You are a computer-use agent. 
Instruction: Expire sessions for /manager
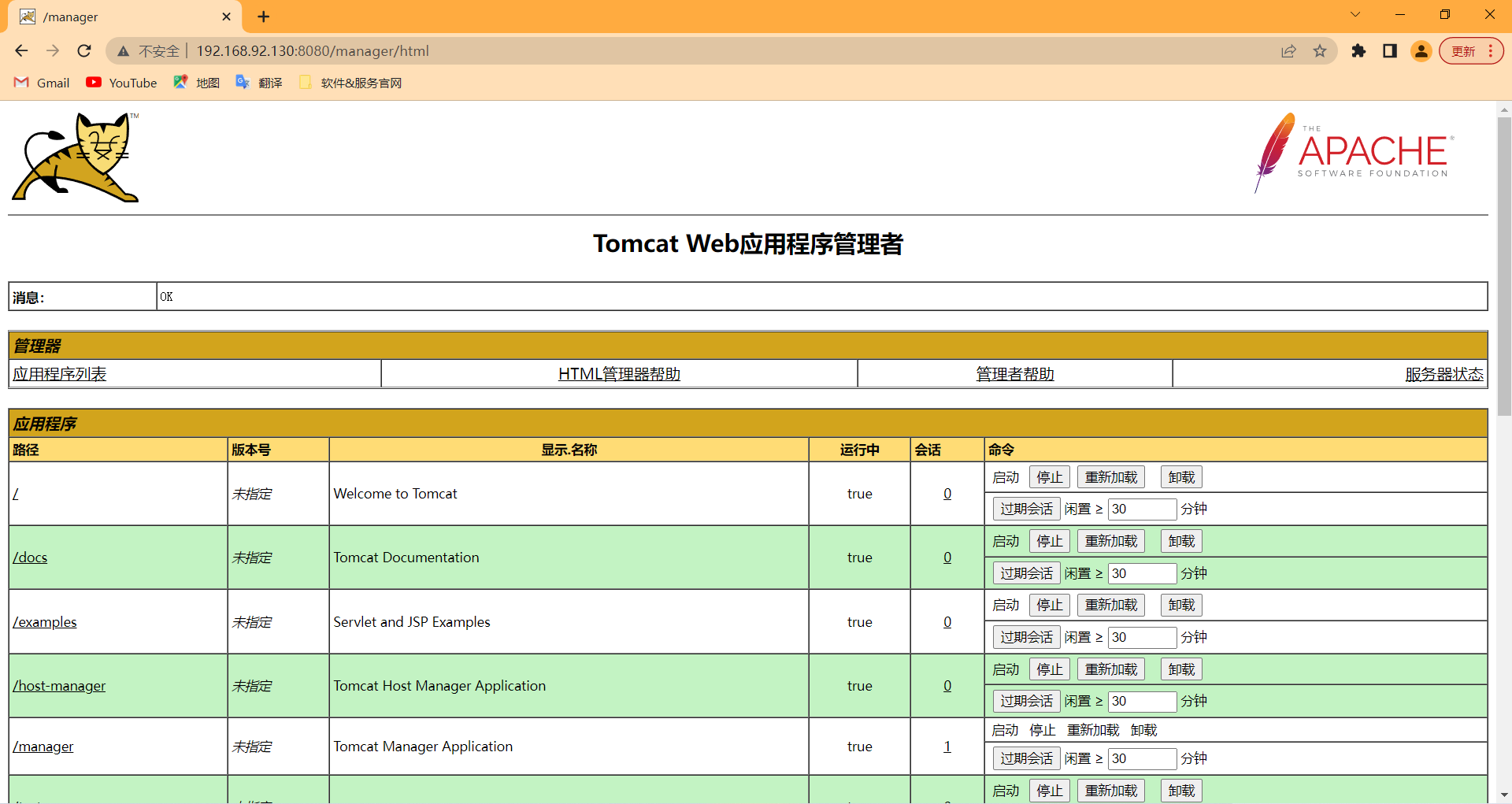tap(1026, 758)
